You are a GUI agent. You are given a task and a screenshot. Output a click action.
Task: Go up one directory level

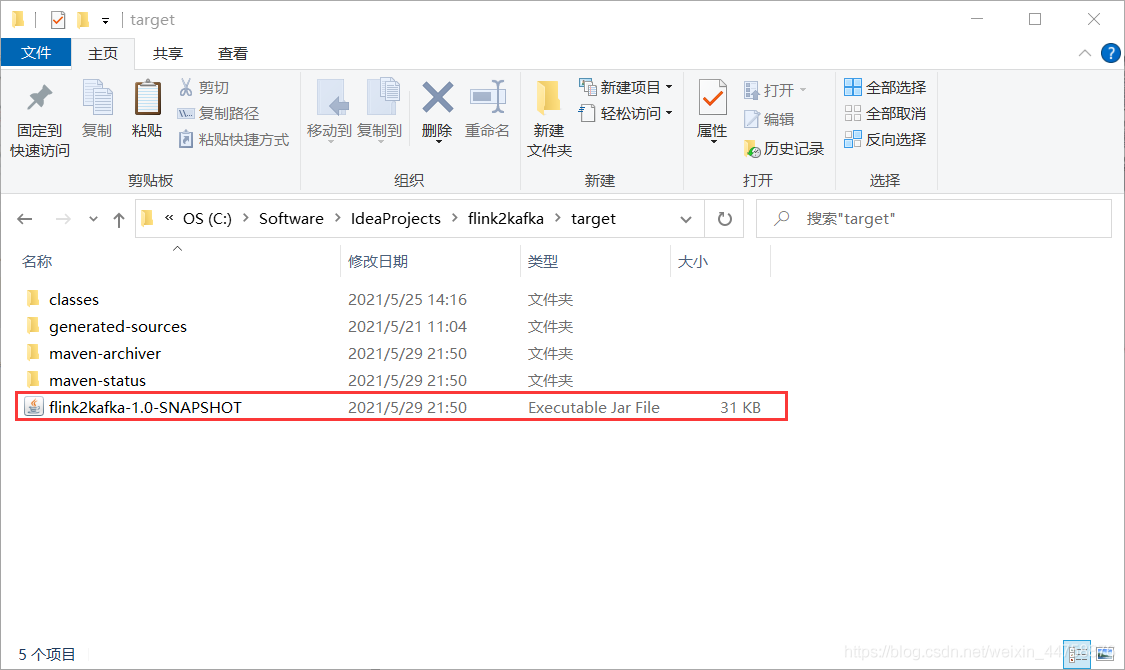[x=119, y=219]
